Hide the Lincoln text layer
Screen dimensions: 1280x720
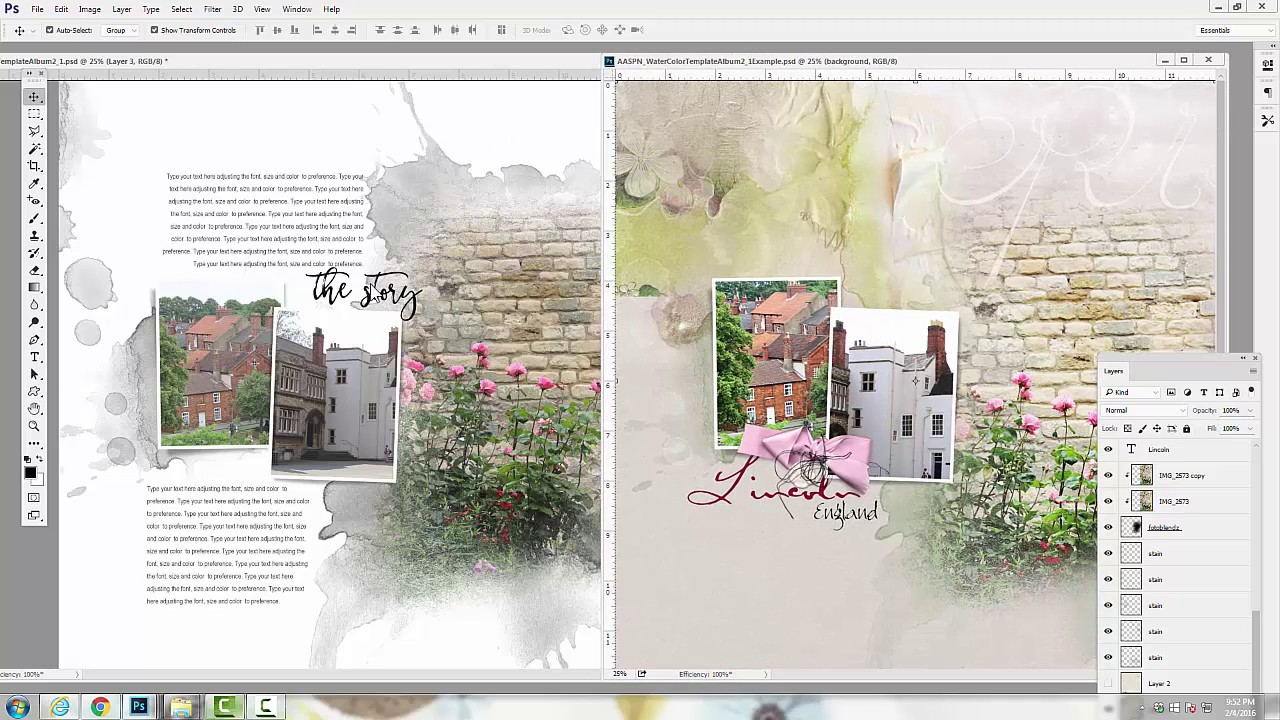pyautogui.click(x=1108, y=449)
